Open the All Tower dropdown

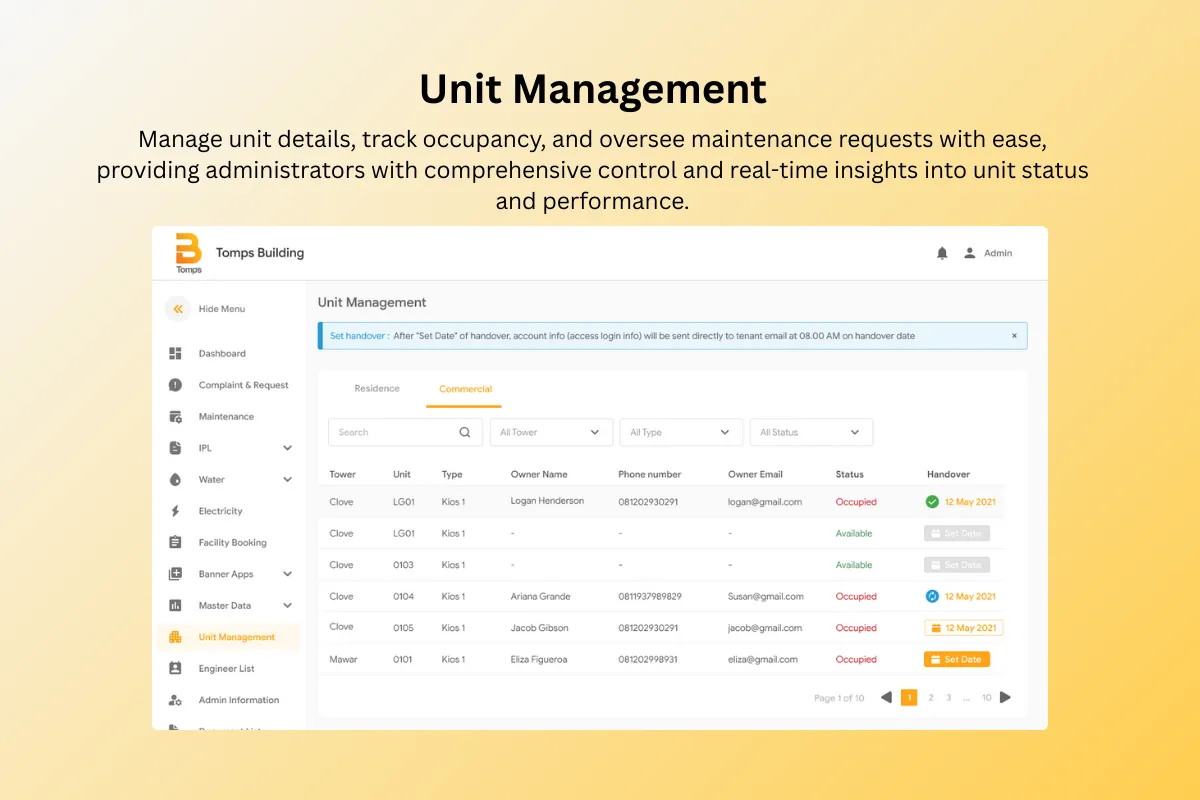pos(549,433)
